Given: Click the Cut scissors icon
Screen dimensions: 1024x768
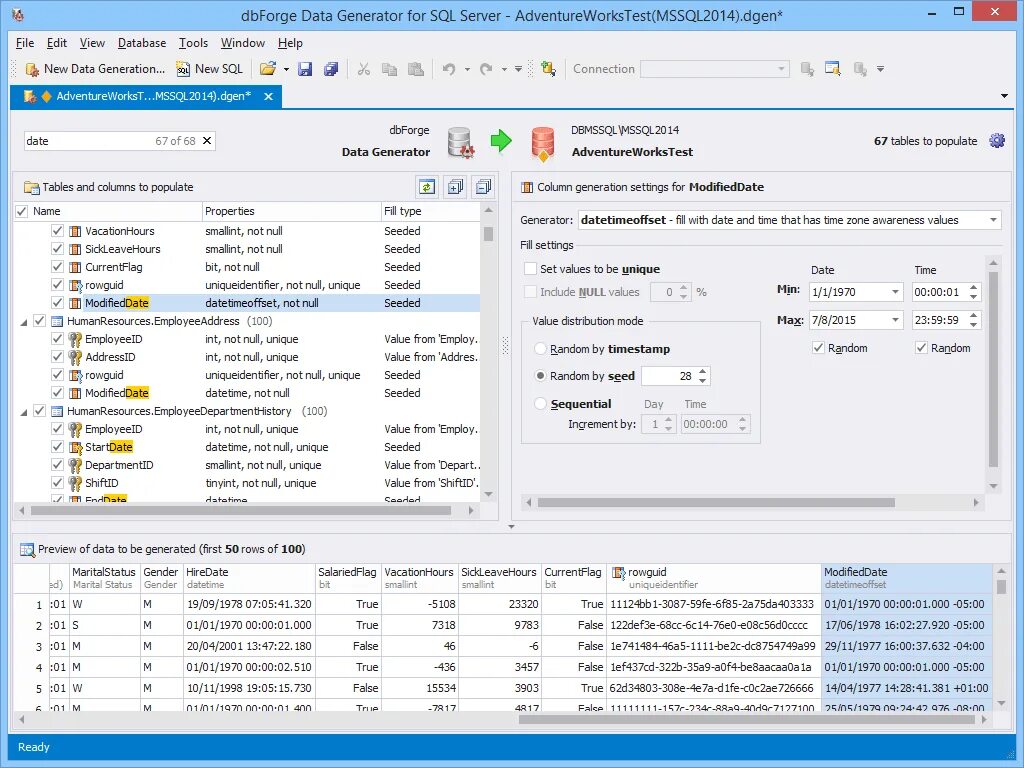Looking at the screenshot, I should pyautogui.click(x=364, y=69).
